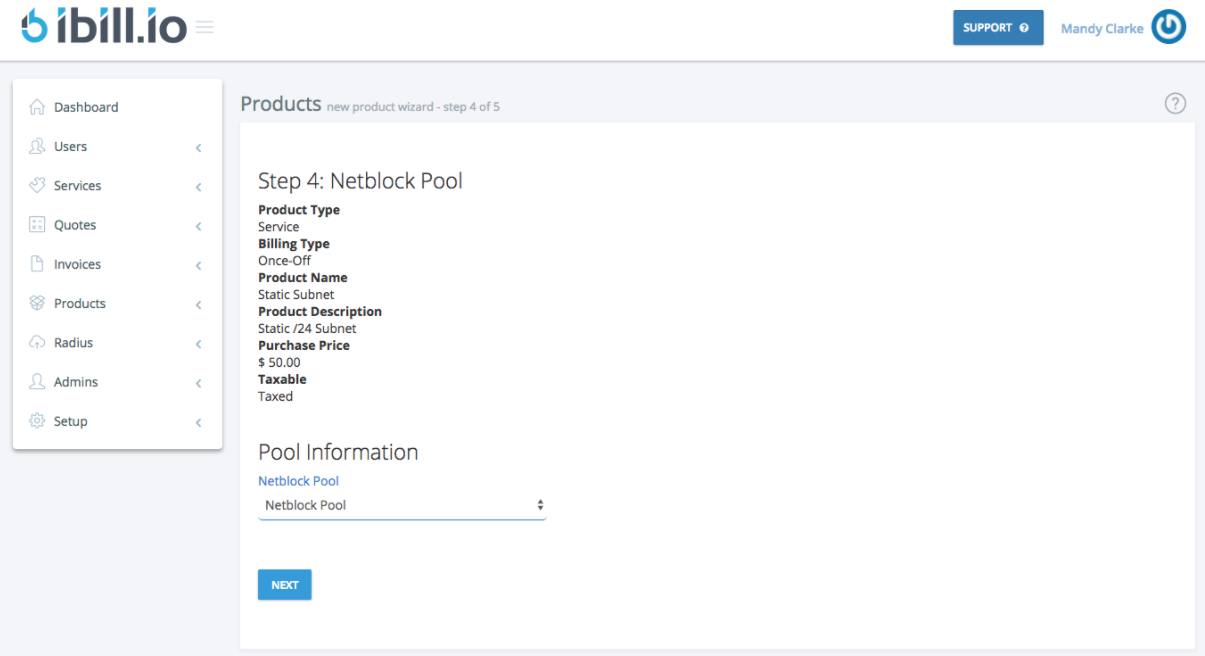The width and height of the screenshot is (1205, 656).
Task: Select the Radius cloud icon
Action: [37, 342]
